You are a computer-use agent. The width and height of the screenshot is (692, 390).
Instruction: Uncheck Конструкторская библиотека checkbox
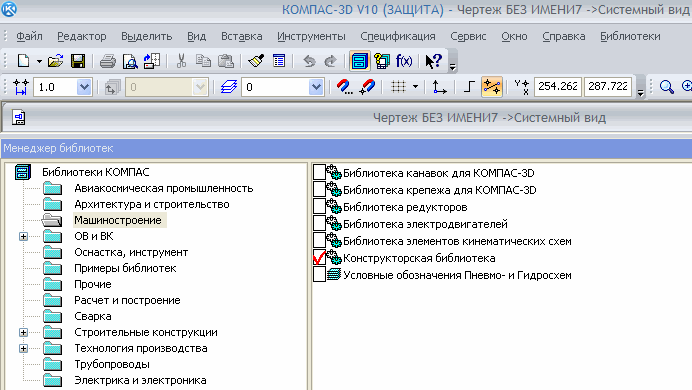click(319, 257)
